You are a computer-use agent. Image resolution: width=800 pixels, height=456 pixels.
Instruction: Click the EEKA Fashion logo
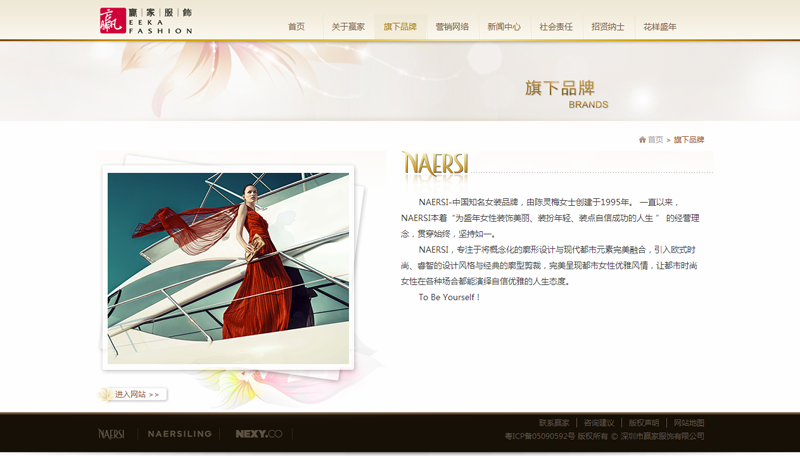(146, 21)
